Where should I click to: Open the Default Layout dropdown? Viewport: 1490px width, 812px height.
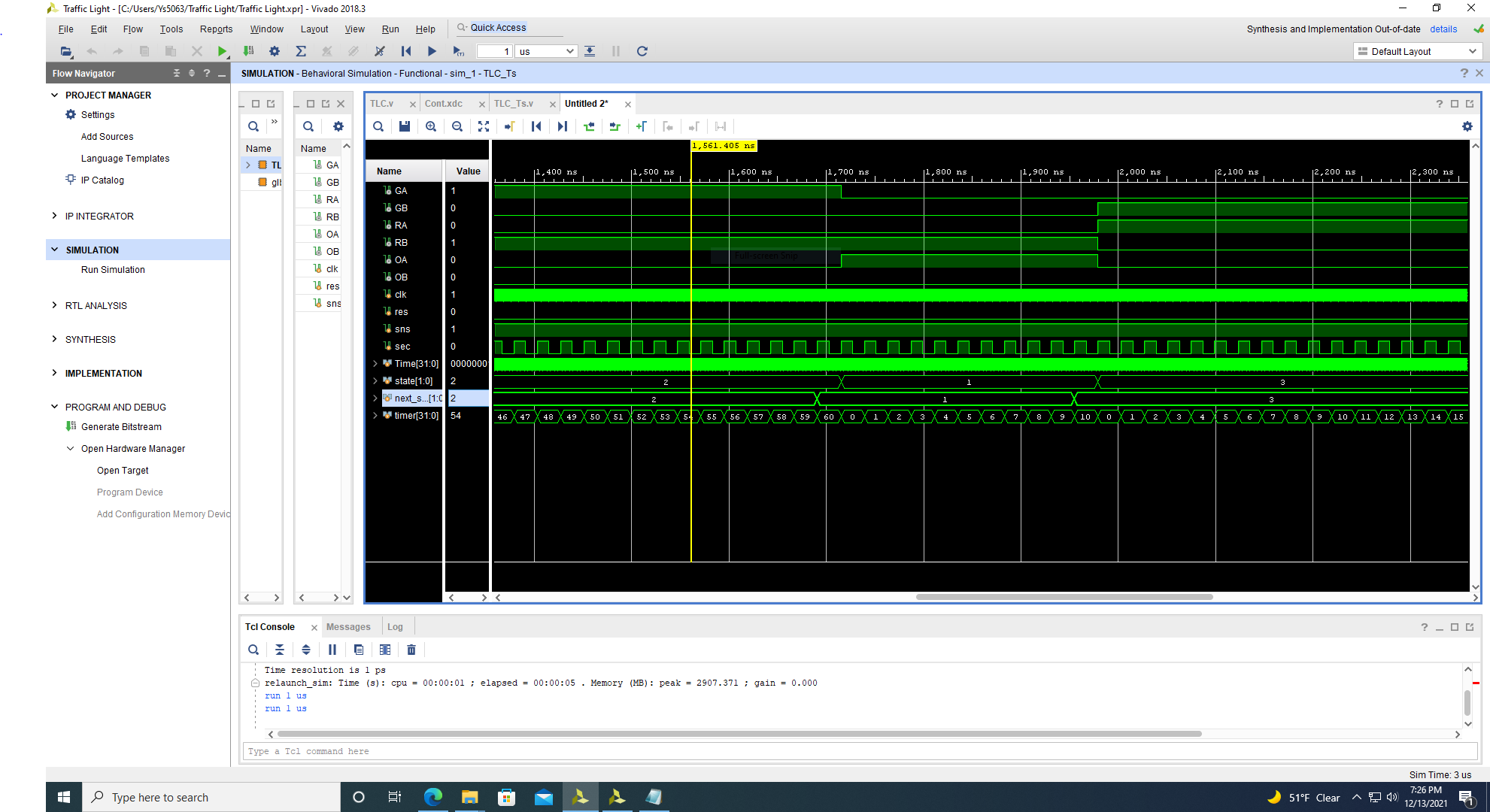1417,51
